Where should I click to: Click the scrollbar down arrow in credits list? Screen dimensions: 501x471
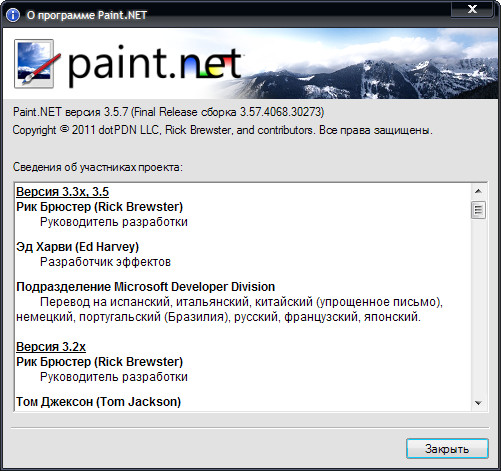tap(478, 403)
